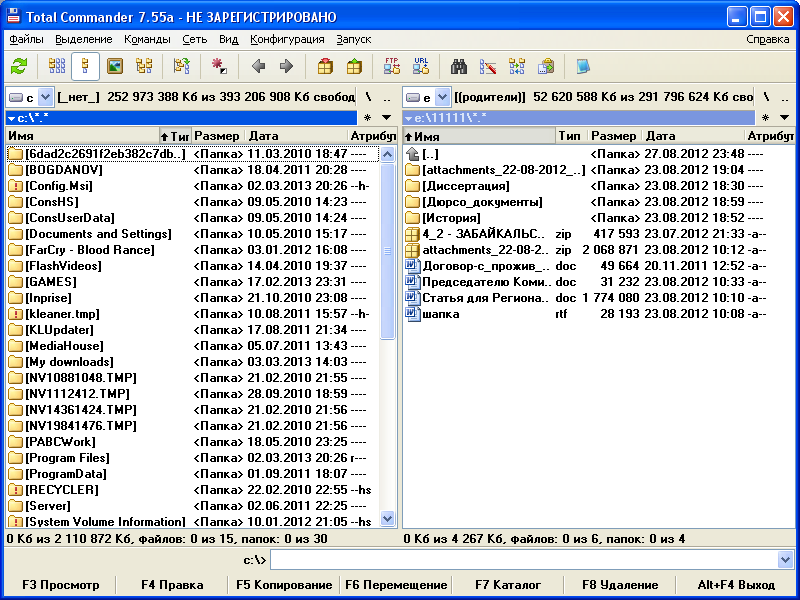This screenshot has height=600, width=800.
Task: Click the RECYCLER folder icon
Action: pos(16,490)
